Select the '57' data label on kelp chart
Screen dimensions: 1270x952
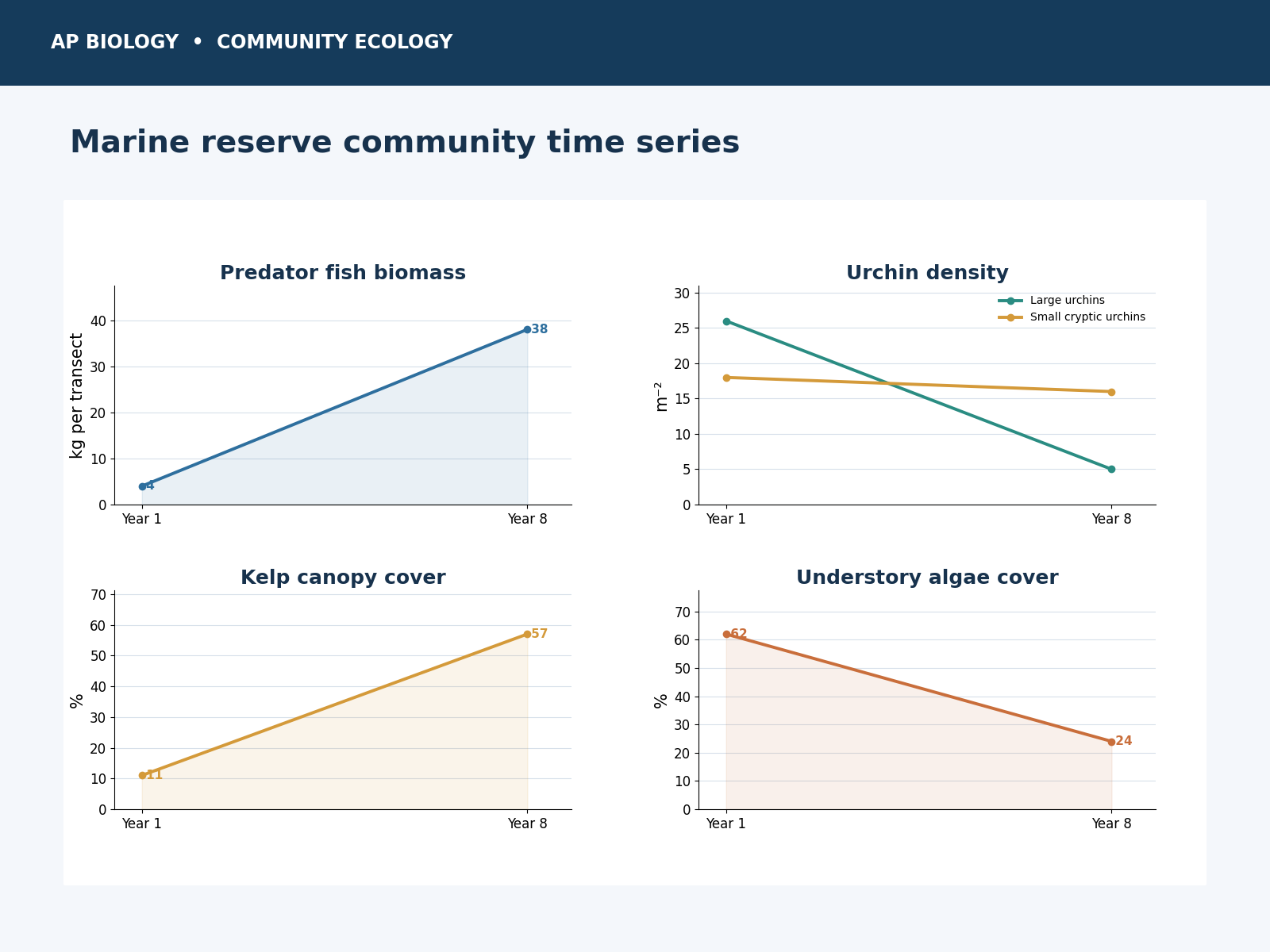pos(540,634)
